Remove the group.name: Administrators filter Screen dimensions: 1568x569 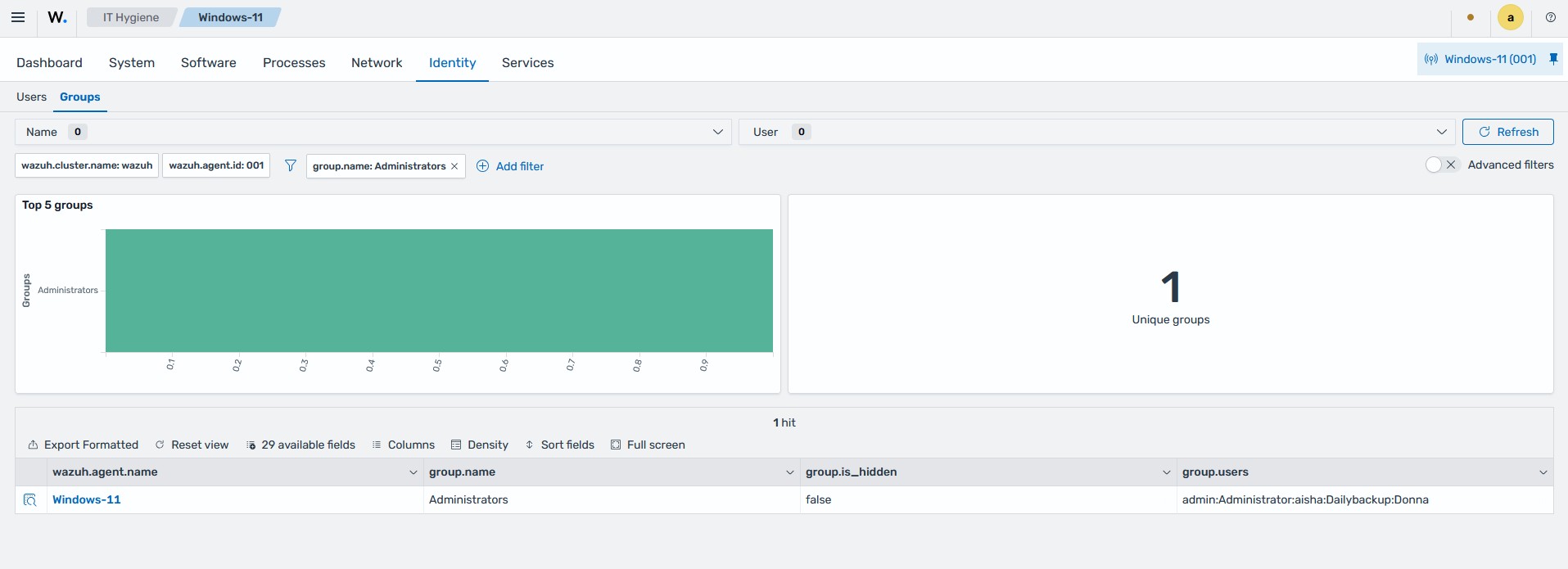(x=454, y=166)
